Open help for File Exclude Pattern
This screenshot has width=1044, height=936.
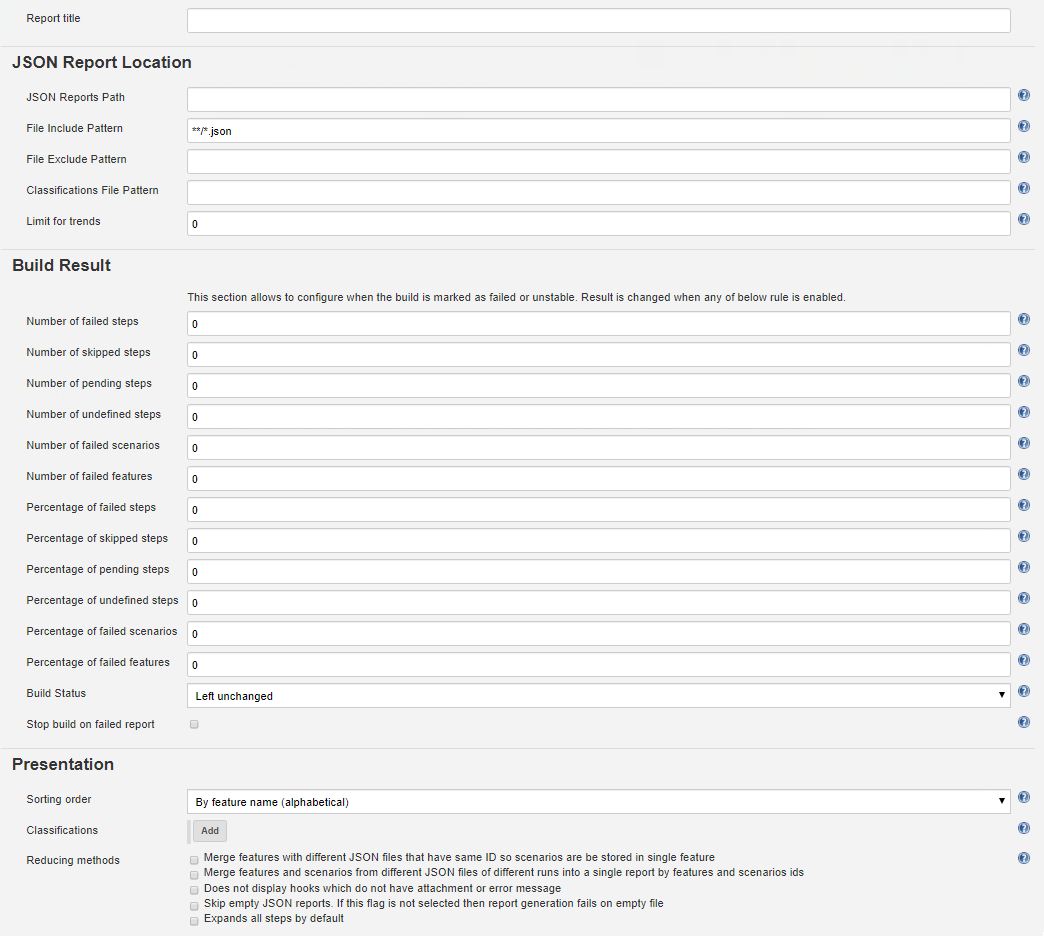[x=1024, y=157]
